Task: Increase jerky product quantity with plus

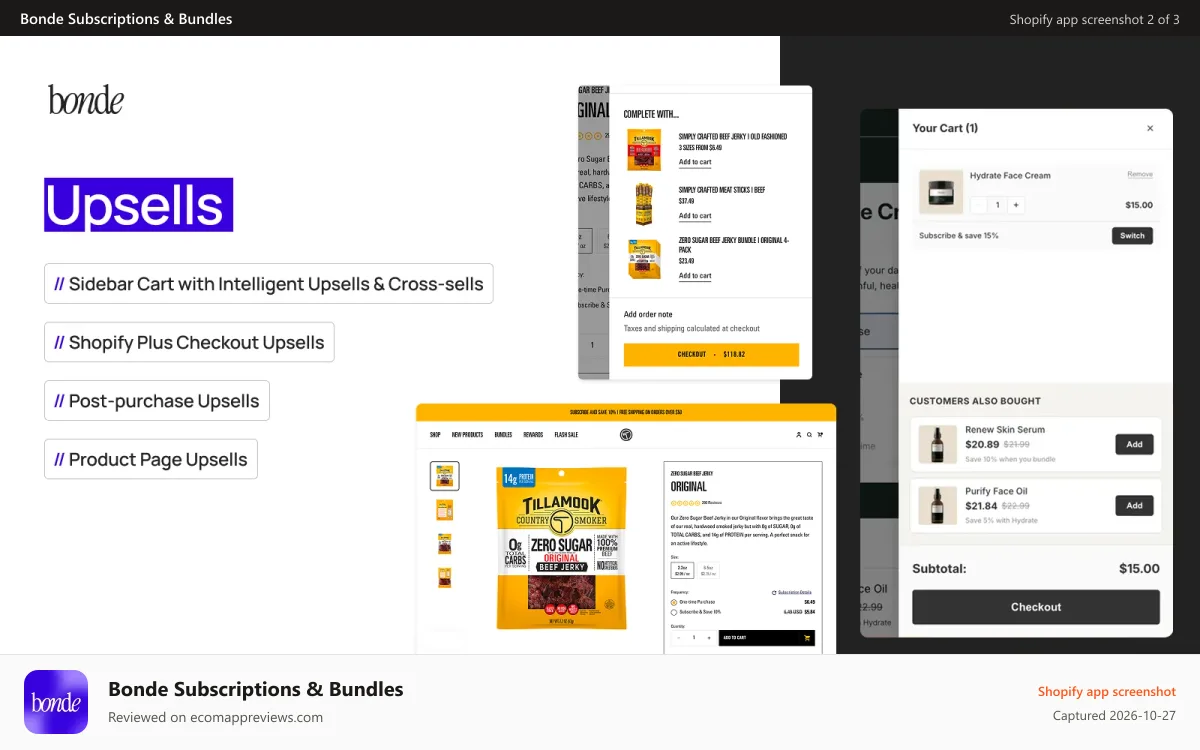Action: (709, 638)
